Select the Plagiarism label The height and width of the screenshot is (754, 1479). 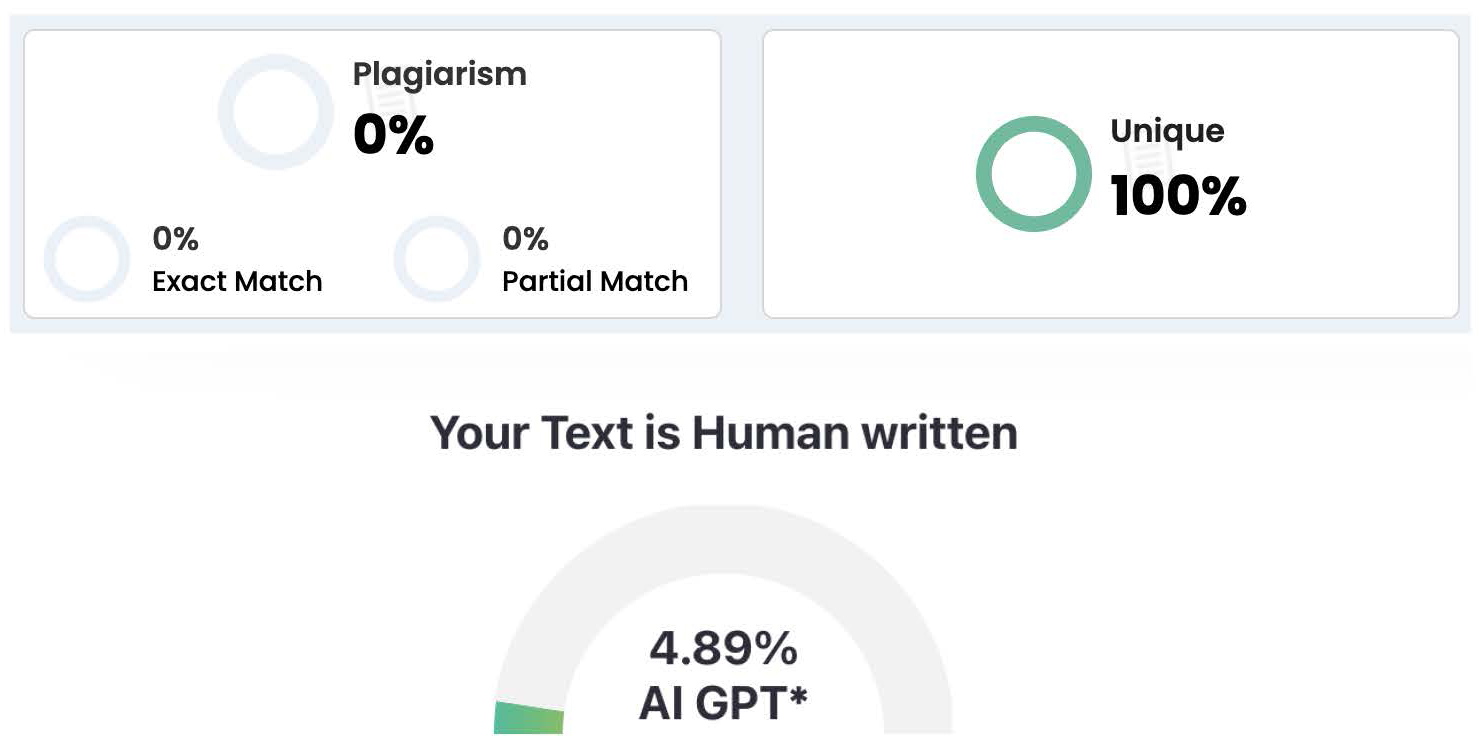(x=439, y=74)
